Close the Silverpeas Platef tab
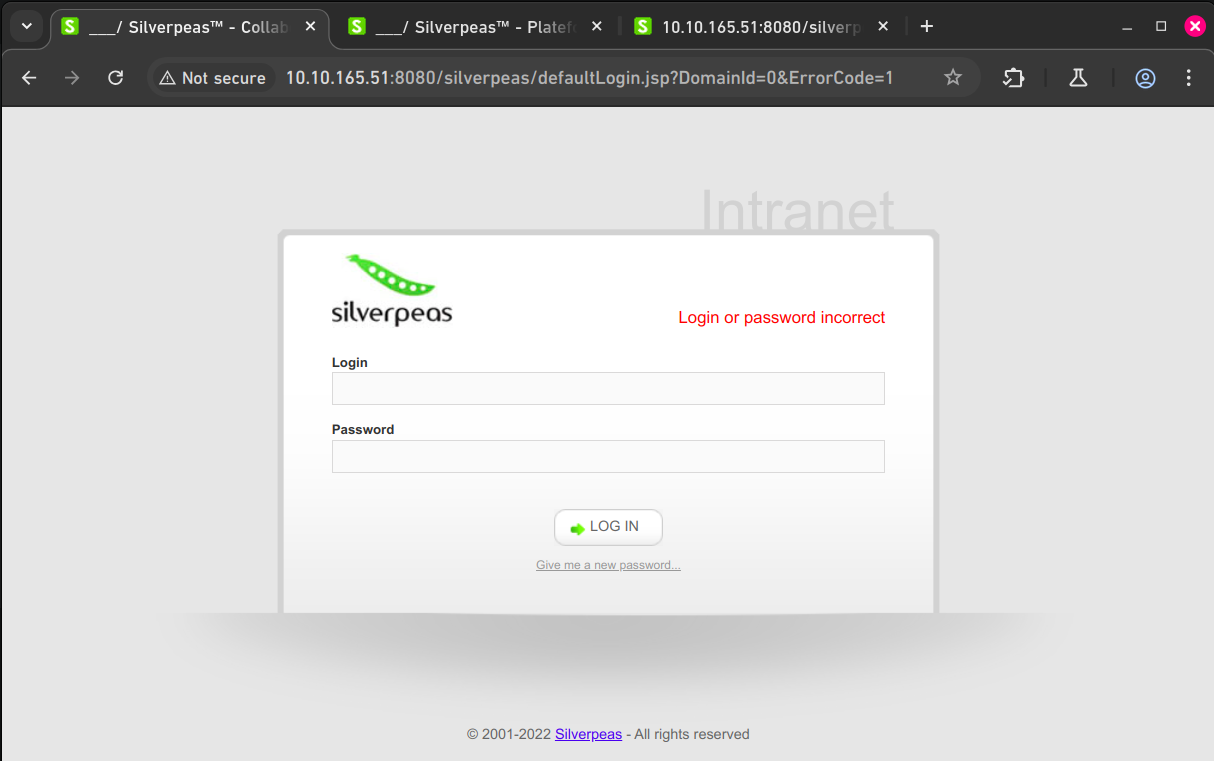1214x761 pixels. pyautogui.click(x=596, y=27)
